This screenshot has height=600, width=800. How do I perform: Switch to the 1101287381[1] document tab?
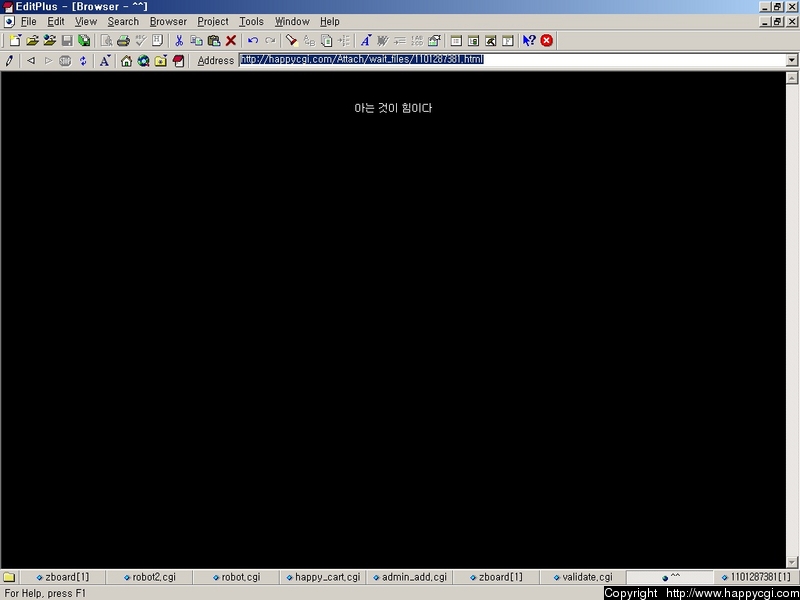(x=756, y=577)
